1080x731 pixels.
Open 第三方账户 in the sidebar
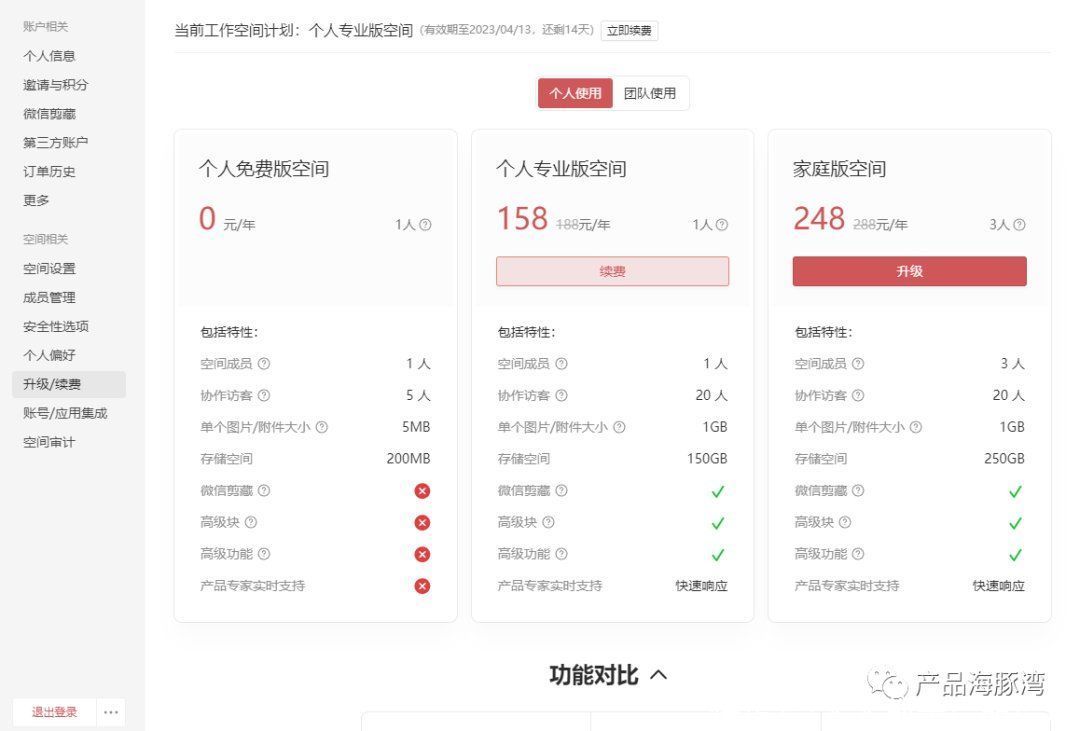(x=55, y=143)
